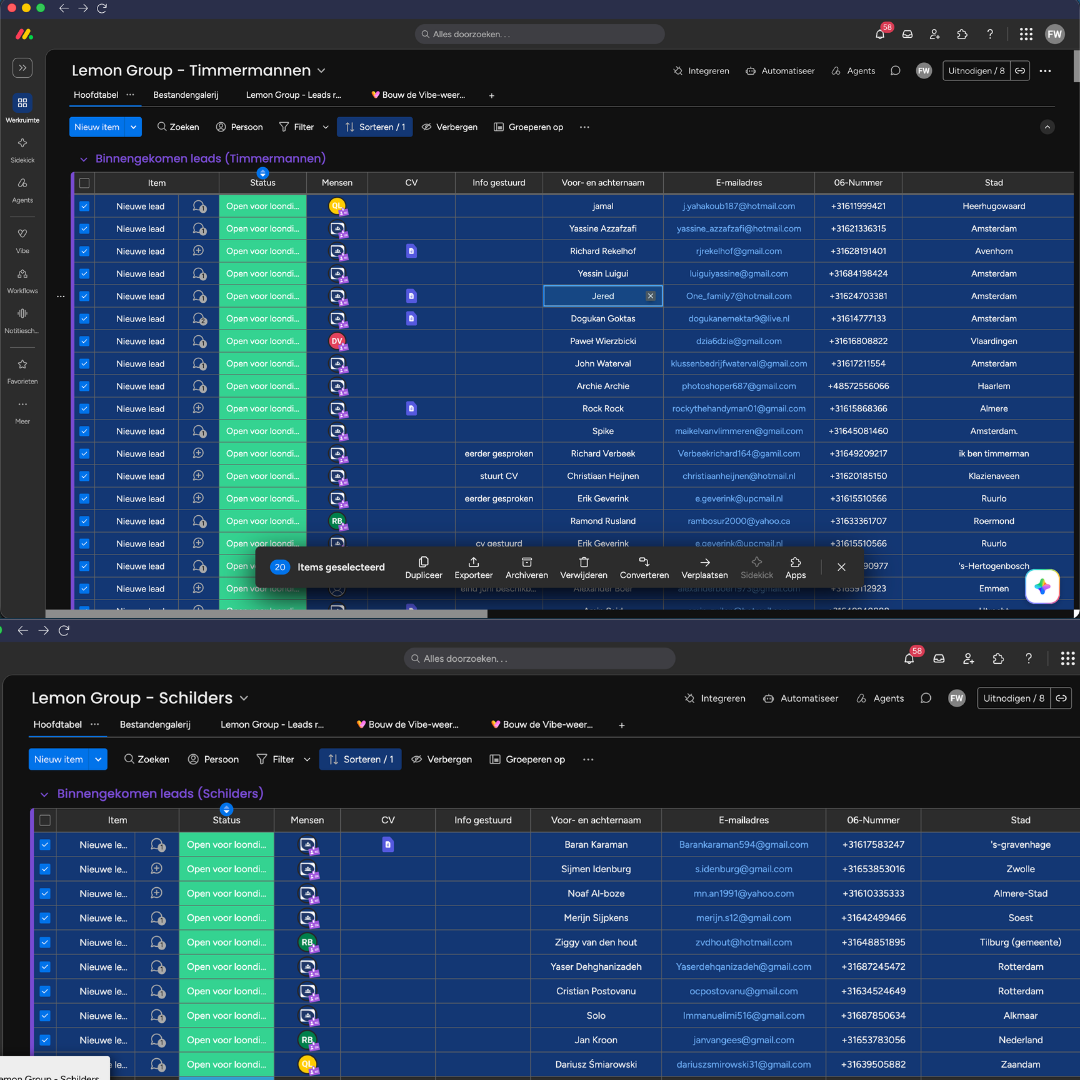1080x1080 pixels.
Task: Uncheck the Solo row checkbox in Schilders
Action: click(45, 1016)
